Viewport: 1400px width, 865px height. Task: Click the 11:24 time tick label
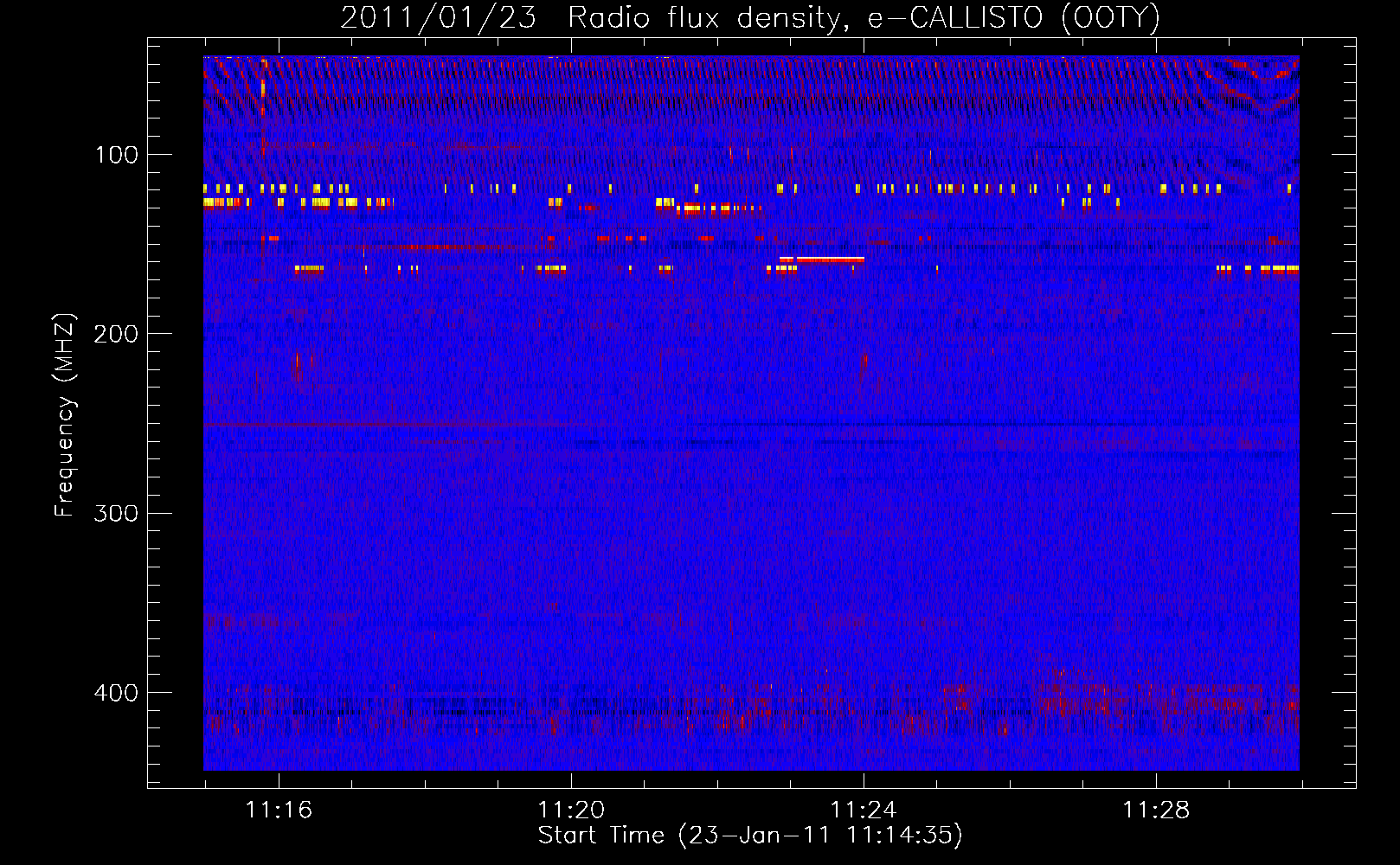[864, 811]
